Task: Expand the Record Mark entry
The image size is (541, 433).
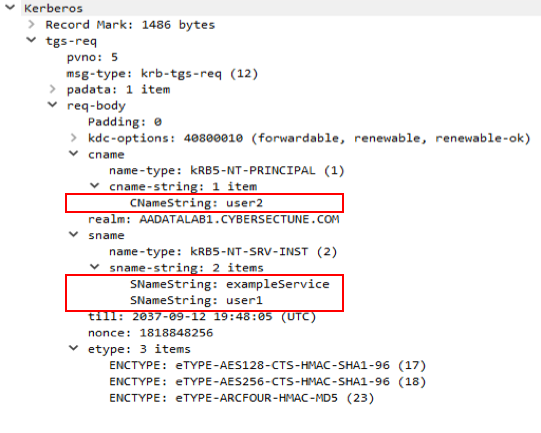Action: (31, 24)
